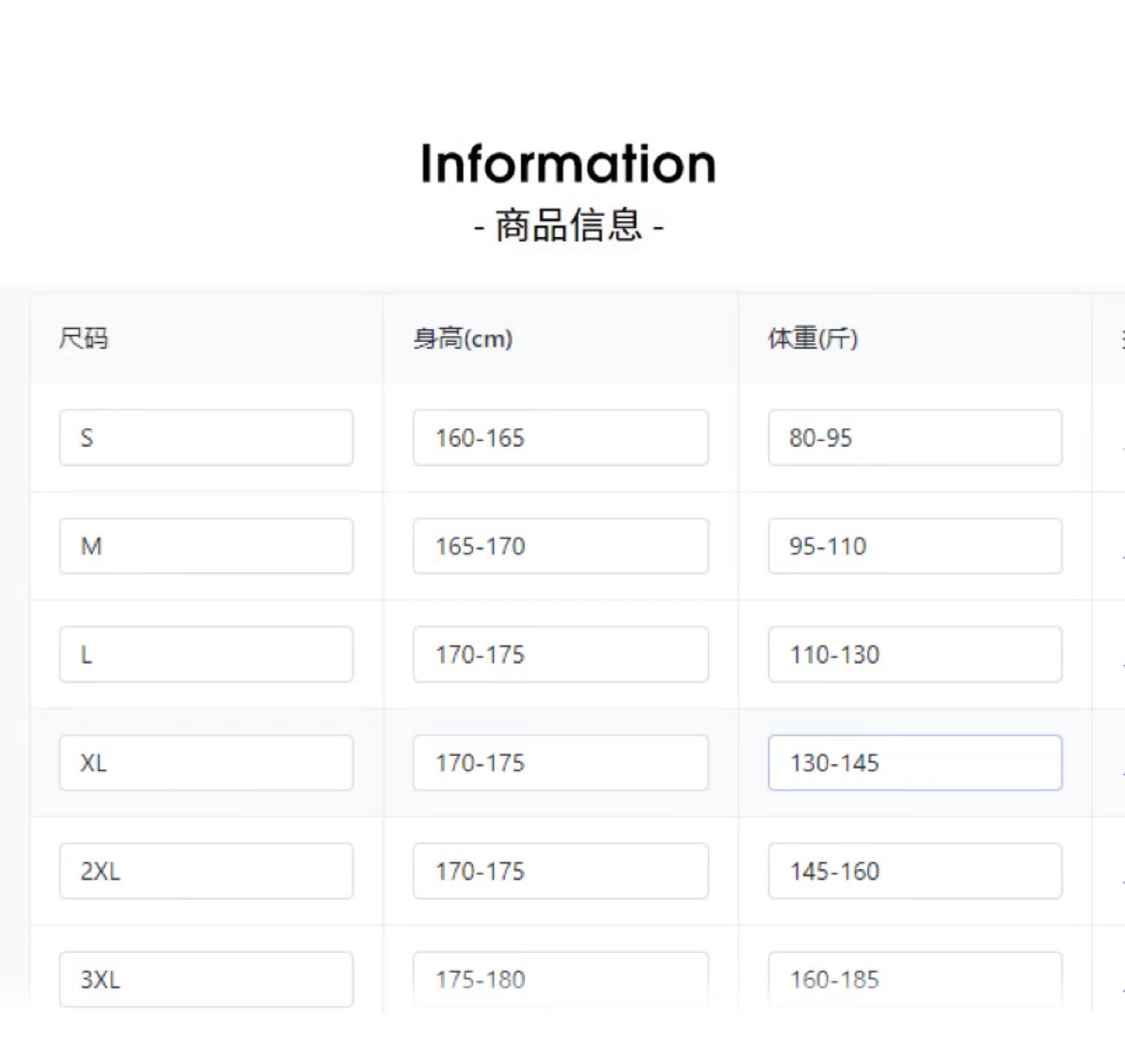Focus the weight field showing 130-145
Image resolution: width=1125 pixels, height=1064 pixels.
pyautogui.click(x=915, y=763)
